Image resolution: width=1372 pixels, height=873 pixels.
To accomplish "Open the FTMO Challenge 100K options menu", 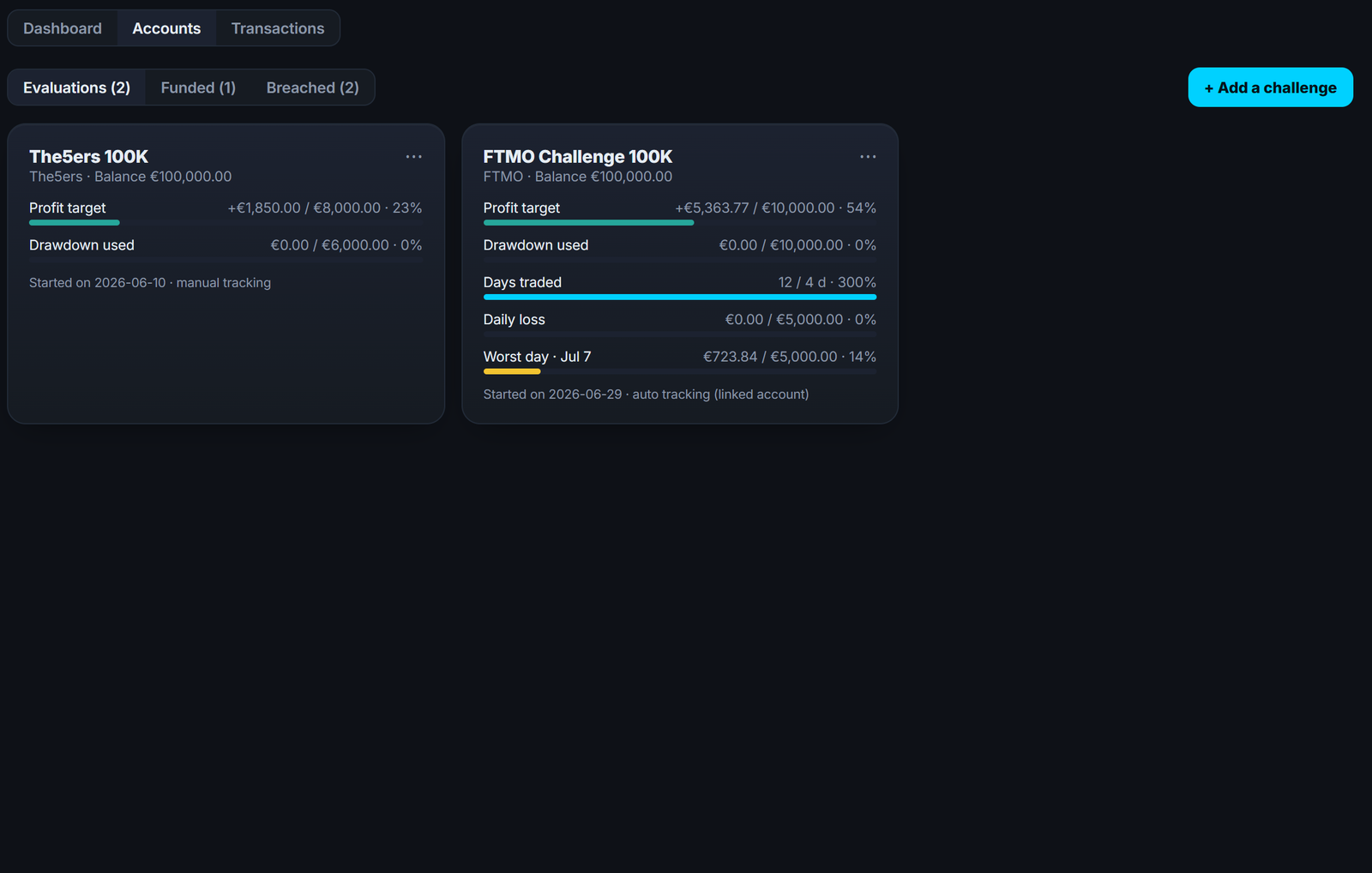I will pos(868,157).
